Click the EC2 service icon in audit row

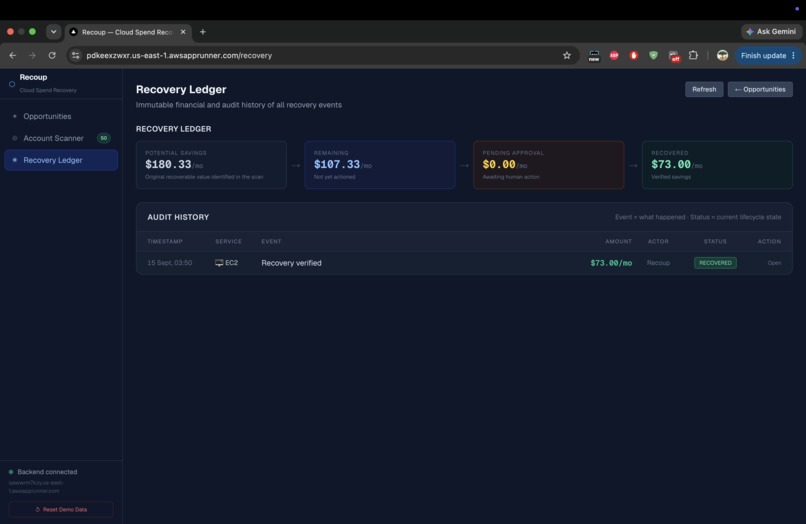pyautogui.click(x=219, y=263)
